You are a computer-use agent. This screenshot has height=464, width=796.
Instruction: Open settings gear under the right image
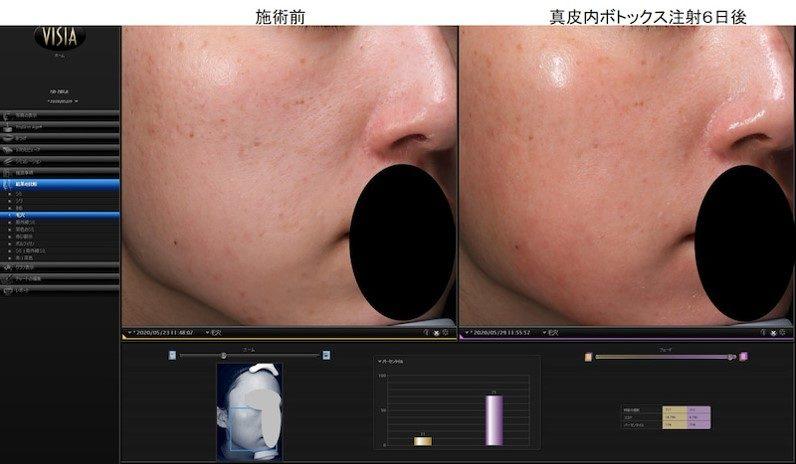tap(784, 332)
